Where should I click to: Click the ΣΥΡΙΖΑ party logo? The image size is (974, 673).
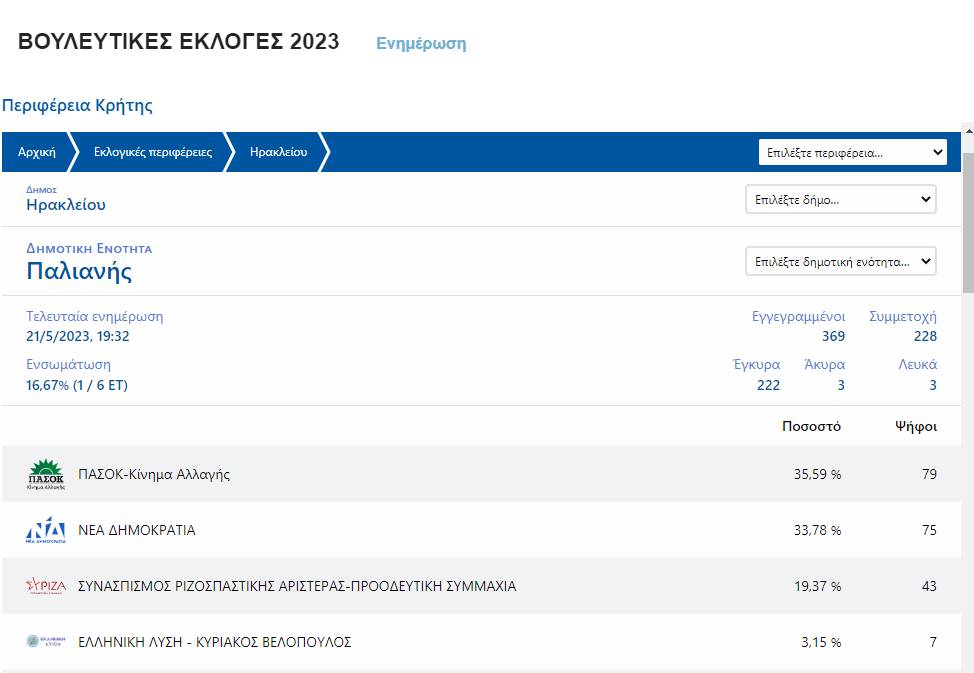(46, 586)
